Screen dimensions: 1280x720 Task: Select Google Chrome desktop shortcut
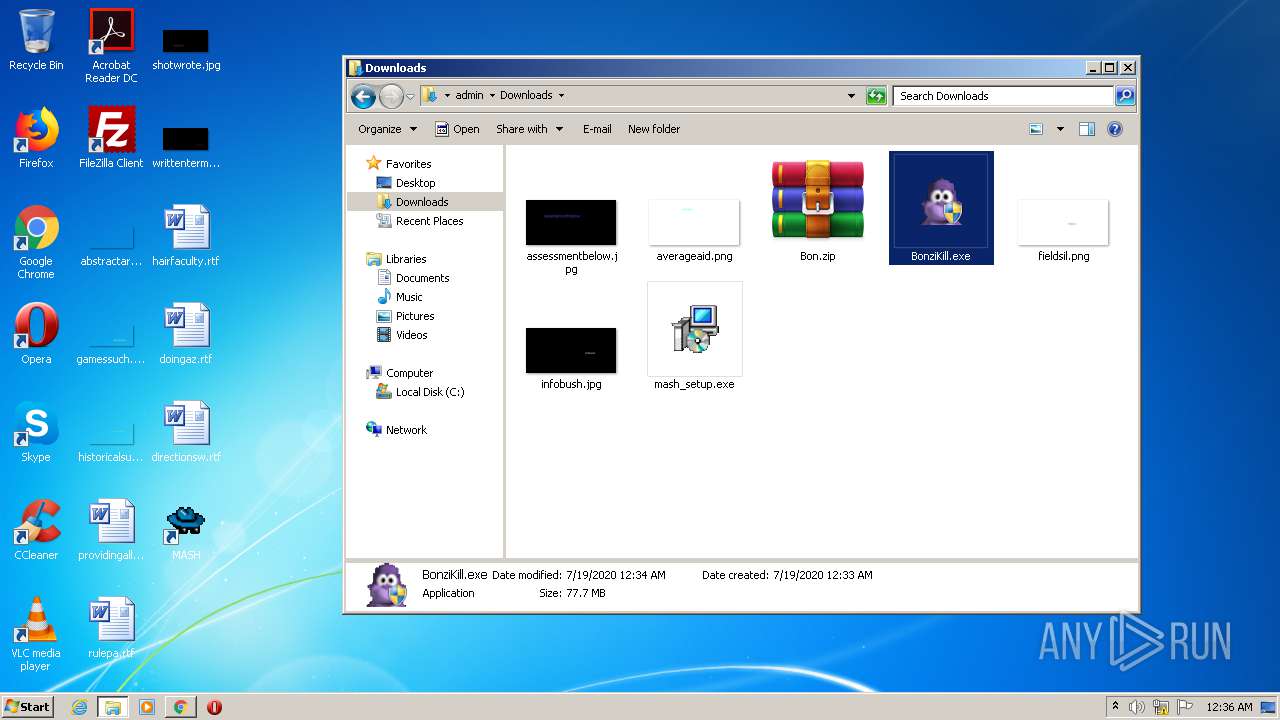pos(36,242)
